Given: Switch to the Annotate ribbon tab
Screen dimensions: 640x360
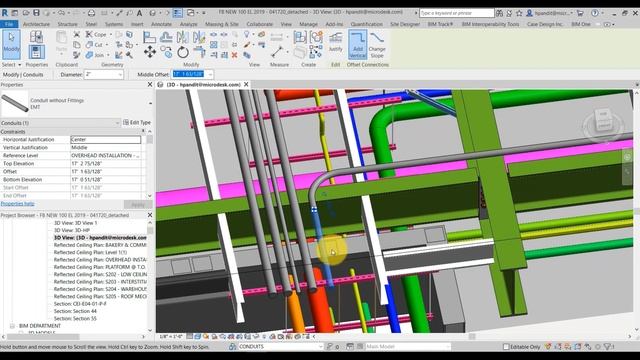Looking at the screenshot, I should 161,24.
